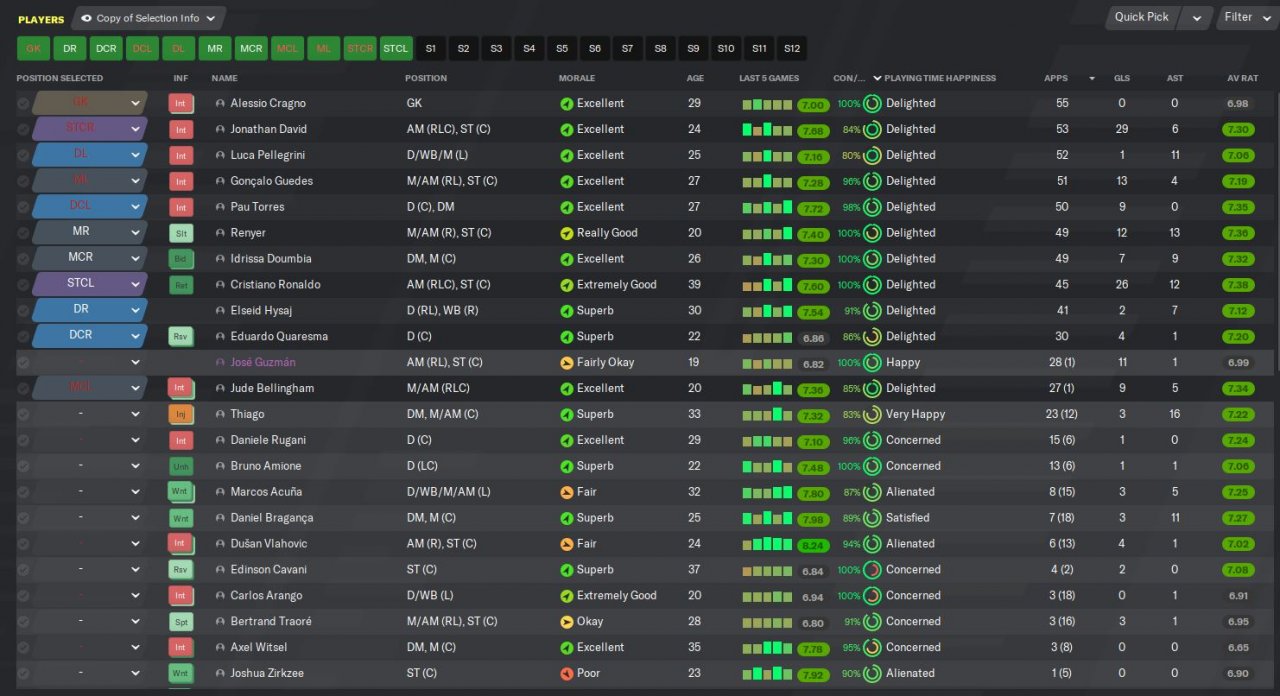The height and width of the screenshot is (696, 1280).
Task: Click the Quick Pick button
Action: point(1142,17)
